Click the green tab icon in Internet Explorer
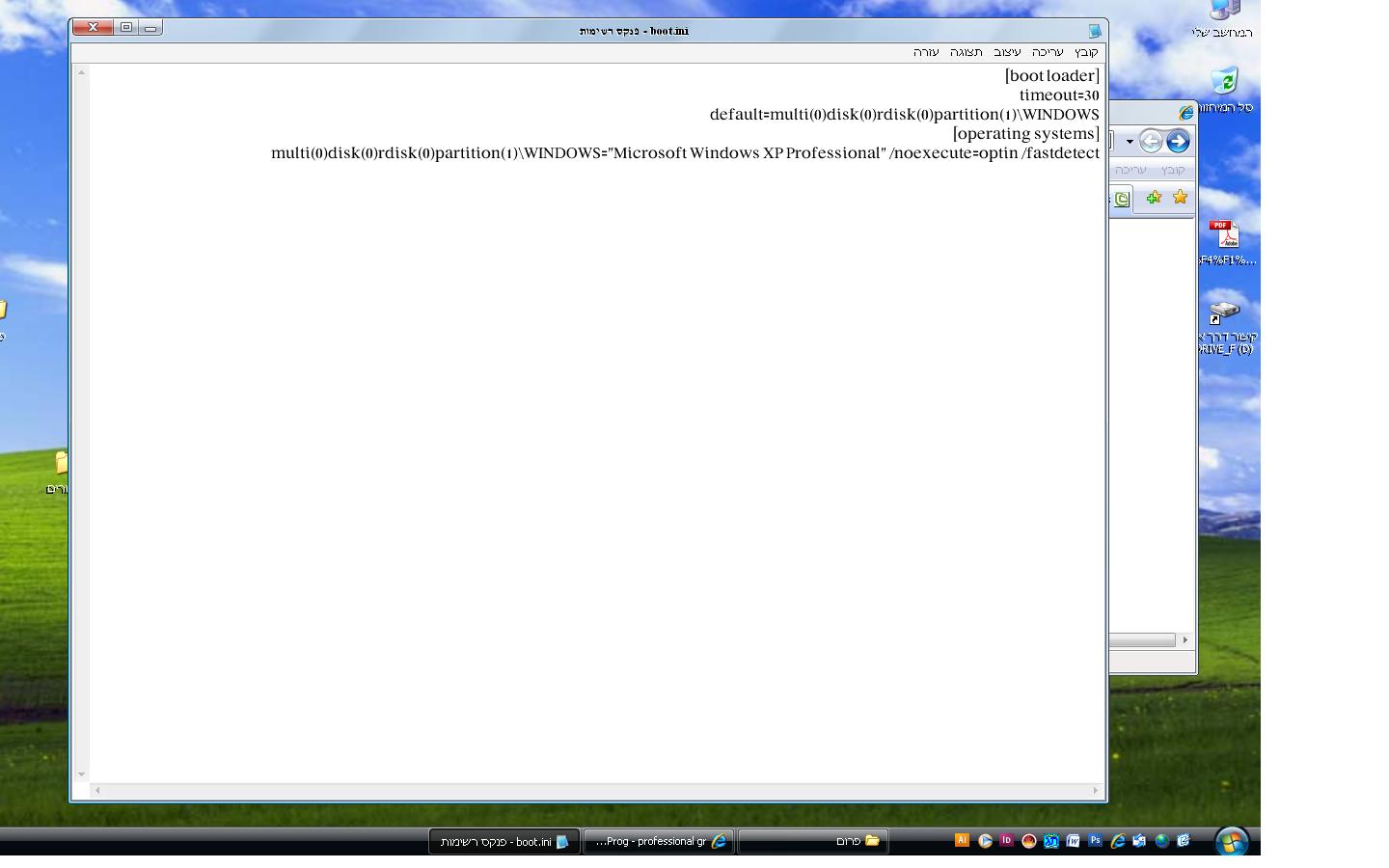This screenshot has width=1389, height=868. (1122, 199)
